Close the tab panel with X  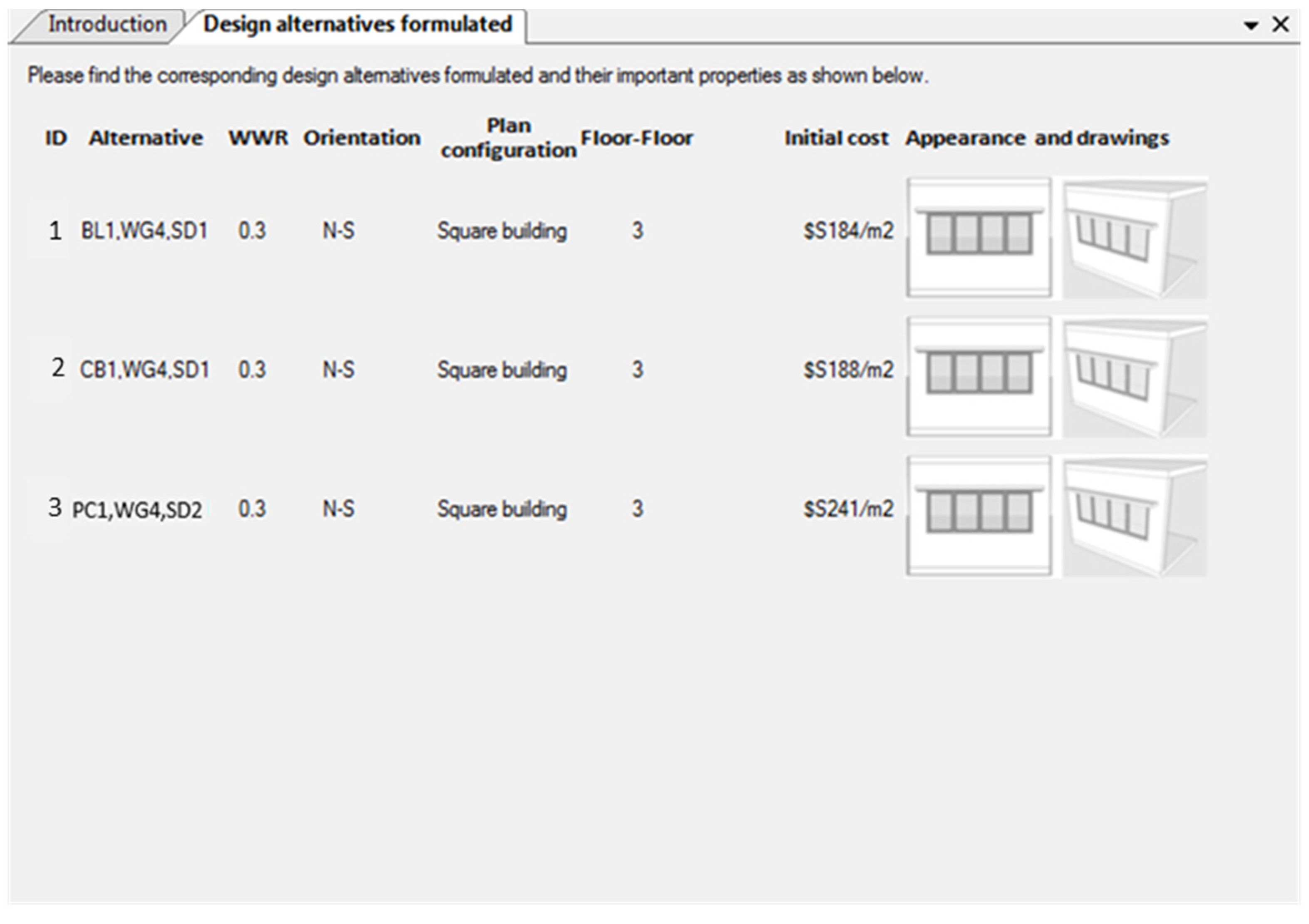click(x=1281, y=25)
